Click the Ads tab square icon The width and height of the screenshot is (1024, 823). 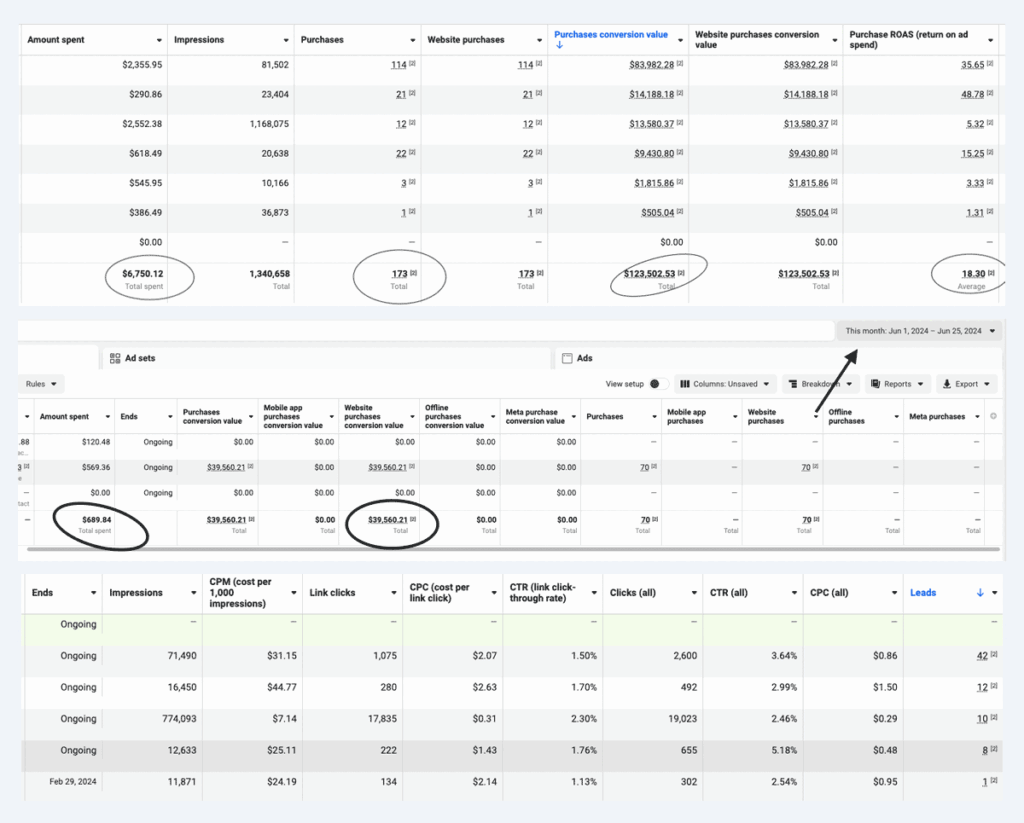567,358
